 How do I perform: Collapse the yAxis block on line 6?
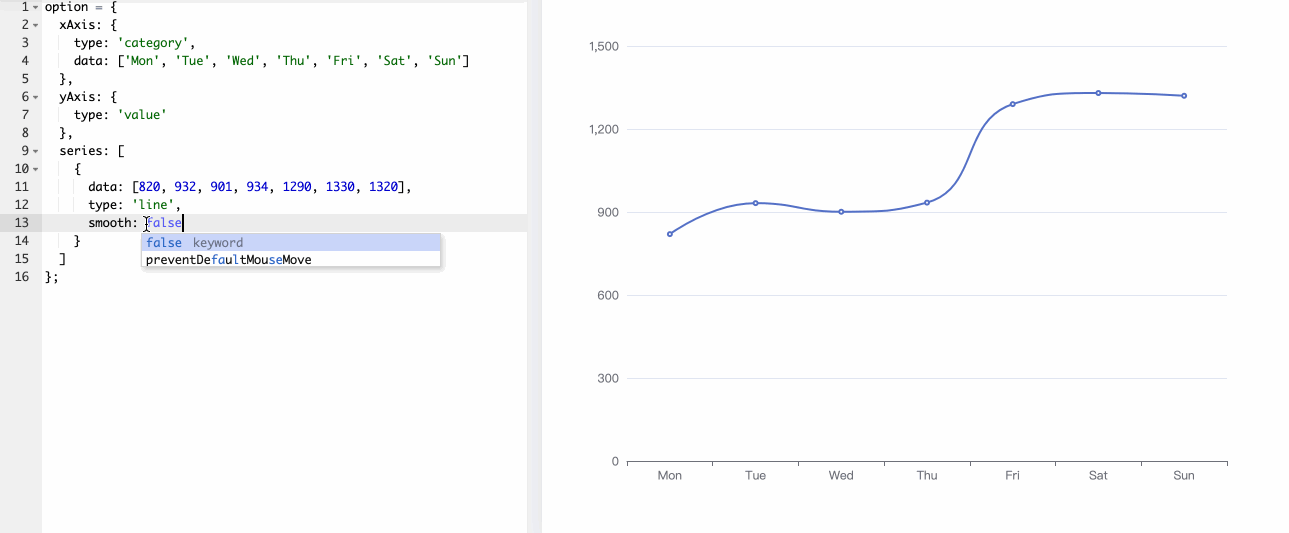[35, 97]
